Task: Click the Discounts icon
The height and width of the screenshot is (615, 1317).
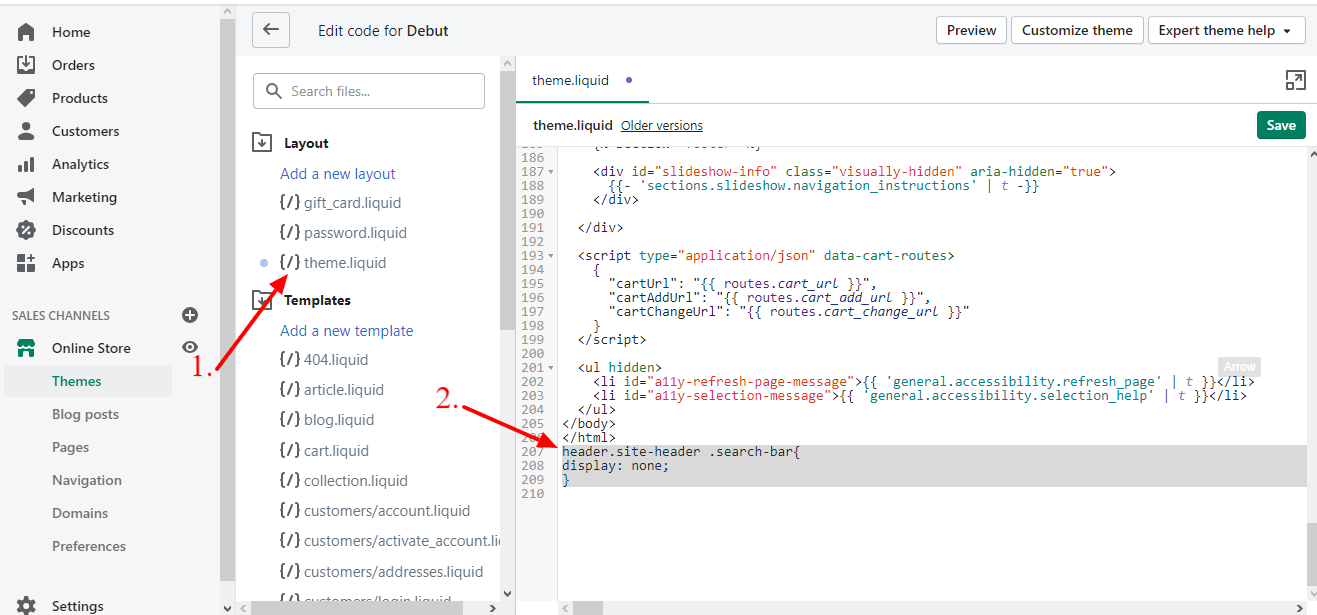Action: pos(23,229)
